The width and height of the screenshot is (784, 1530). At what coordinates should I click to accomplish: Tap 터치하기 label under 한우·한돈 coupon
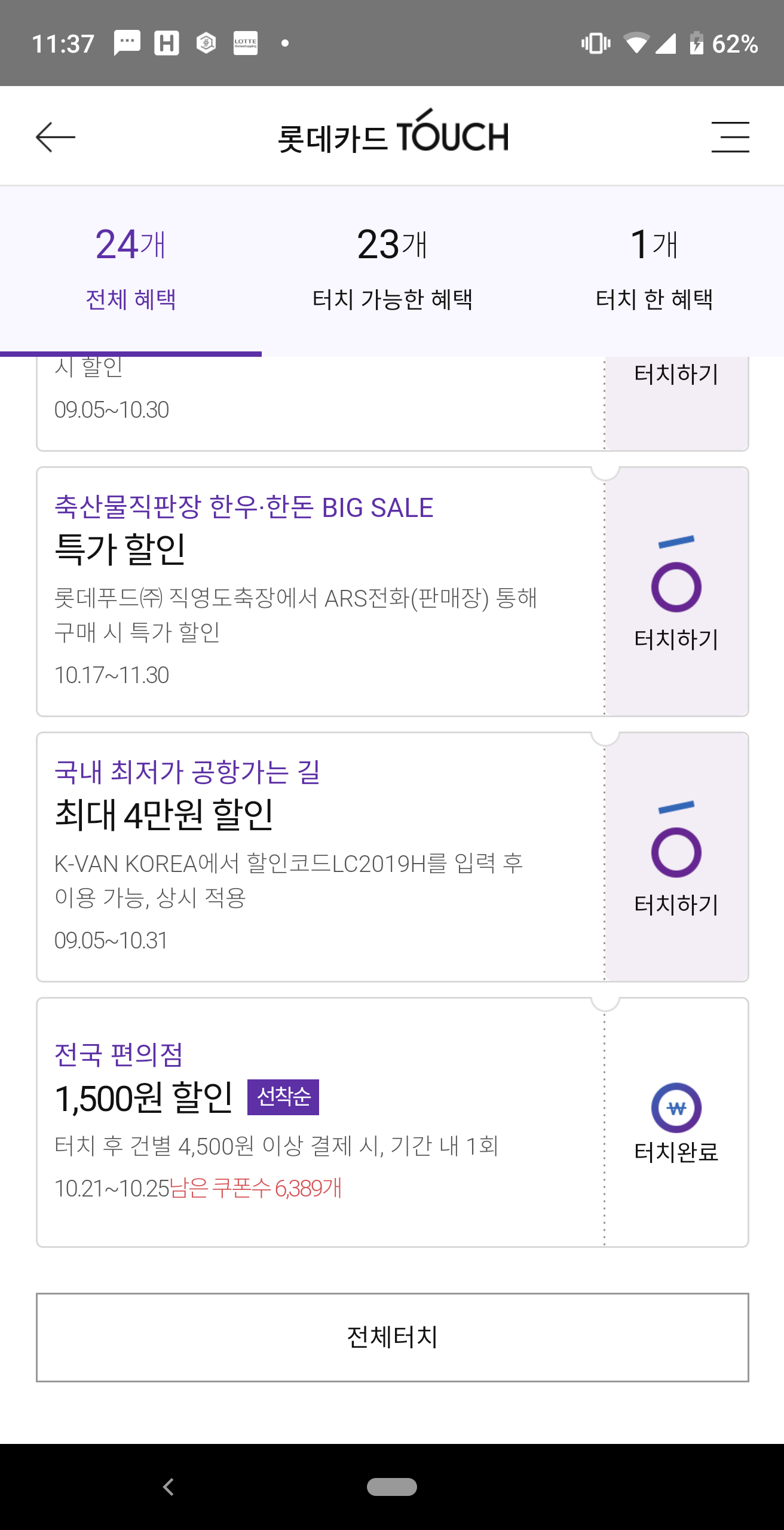click(676, 639)
